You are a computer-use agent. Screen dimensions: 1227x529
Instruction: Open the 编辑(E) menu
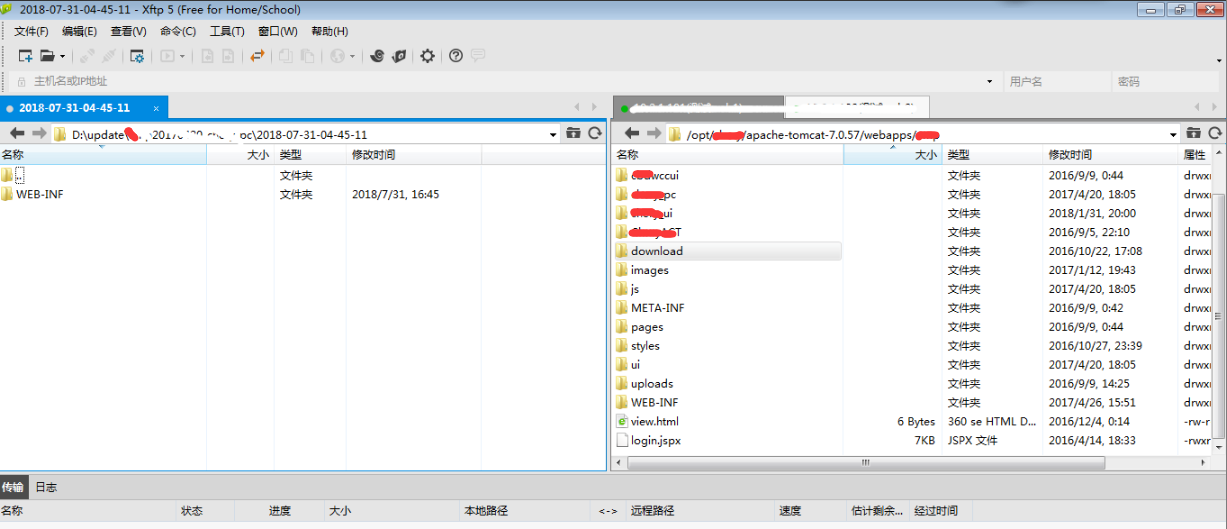[80, 31]
